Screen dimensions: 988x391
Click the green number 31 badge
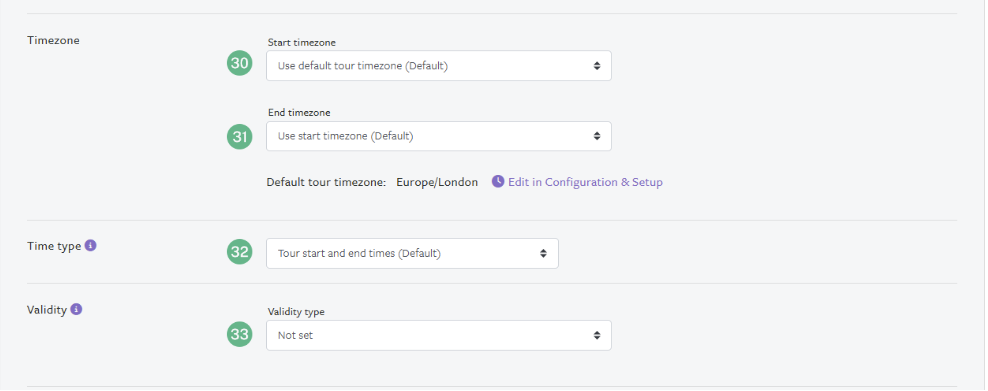[x=239, y=137]
